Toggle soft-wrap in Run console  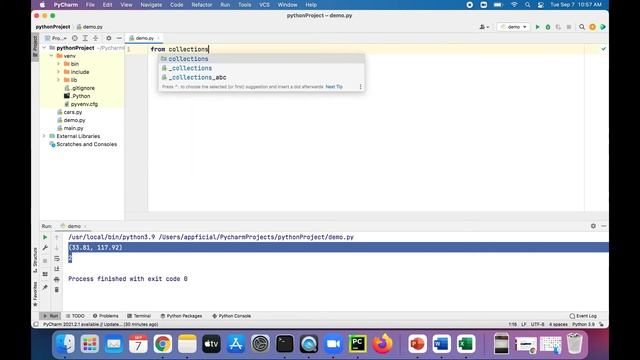[57, 258]
